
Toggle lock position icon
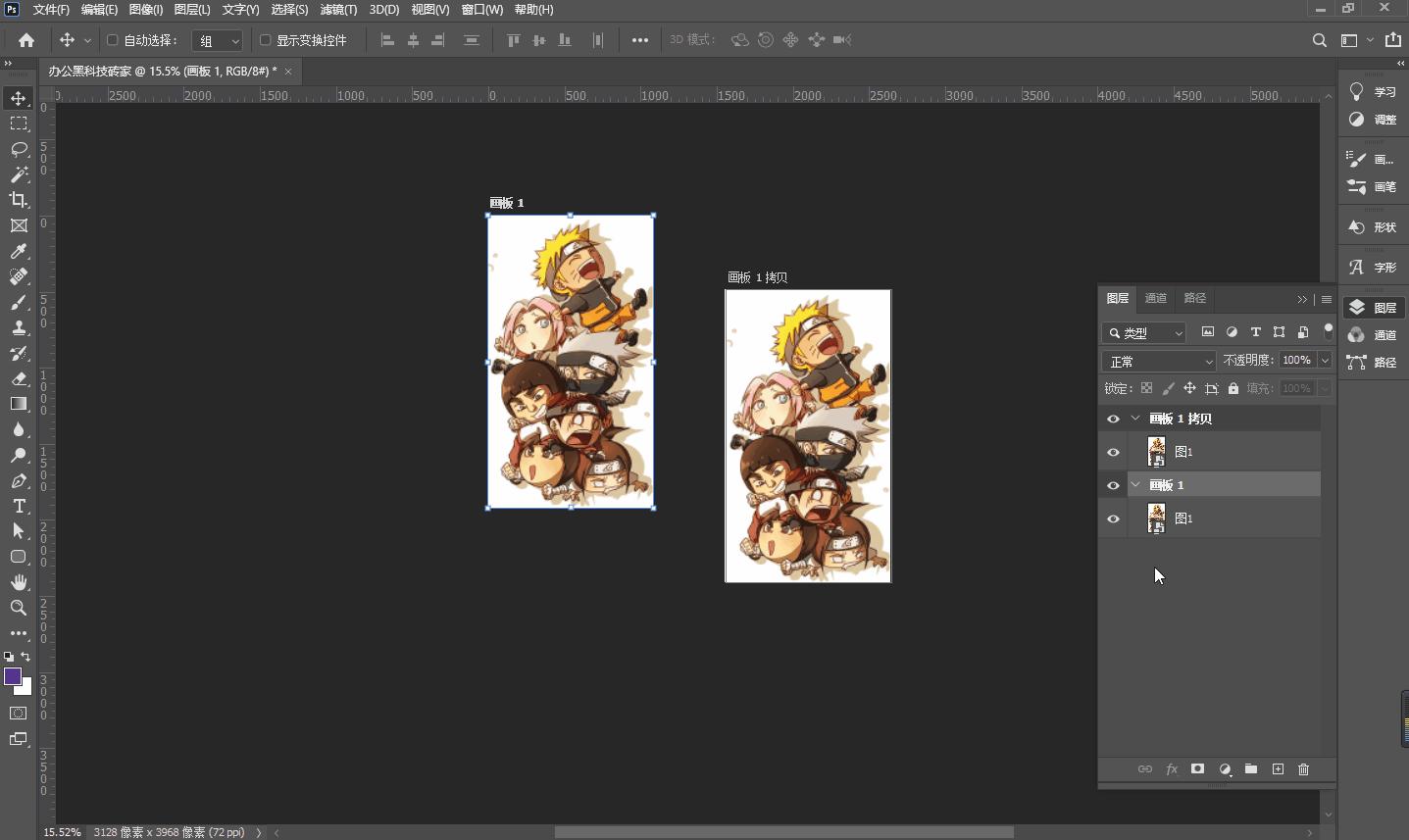(x=1189, y=388)
